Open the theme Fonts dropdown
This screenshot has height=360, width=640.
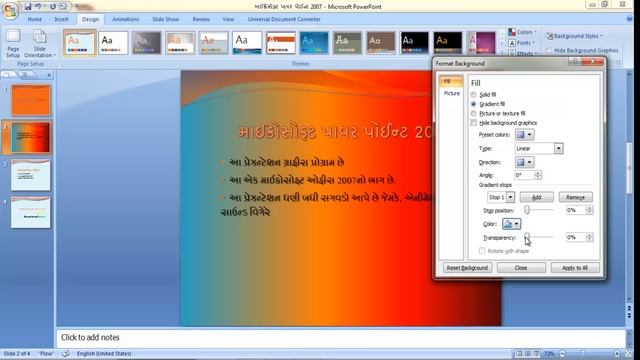point(522,43)
